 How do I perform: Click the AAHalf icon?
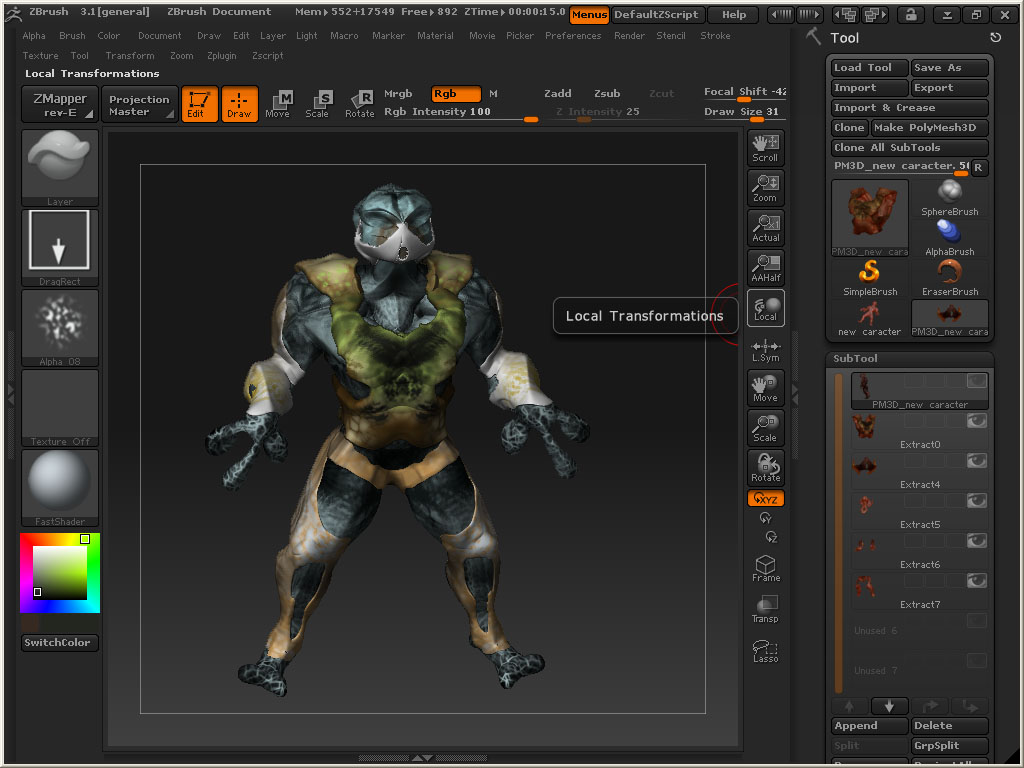(765, 267)
